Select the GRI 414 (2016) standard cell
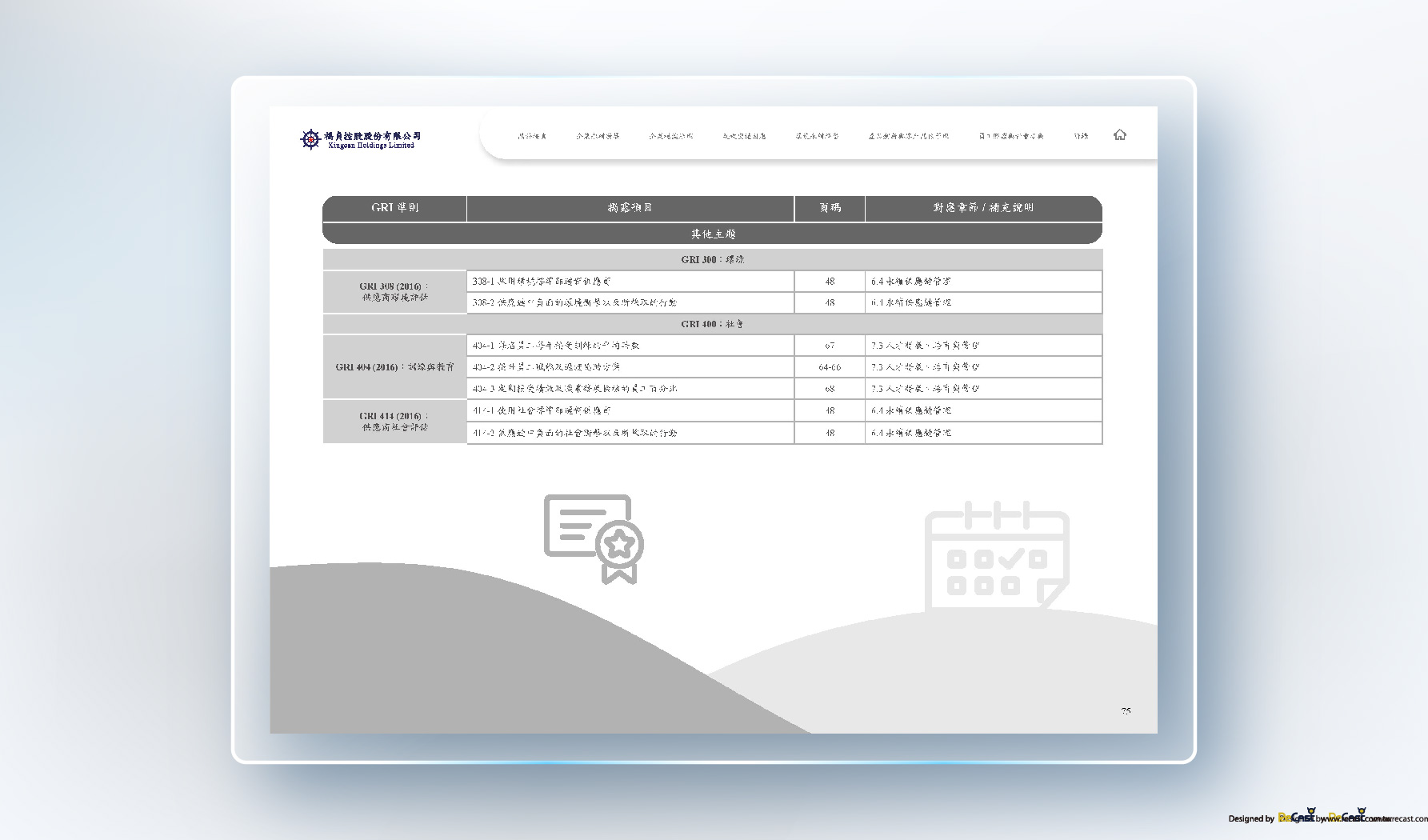Screen dimensions: 1428x840 pos(394,422)
